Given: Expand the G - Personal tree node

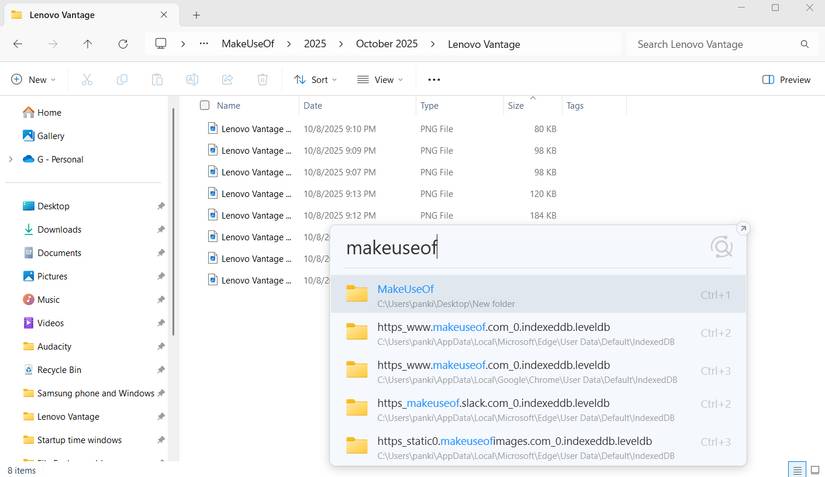Looking at the screenshot, I should click(11, 159).
